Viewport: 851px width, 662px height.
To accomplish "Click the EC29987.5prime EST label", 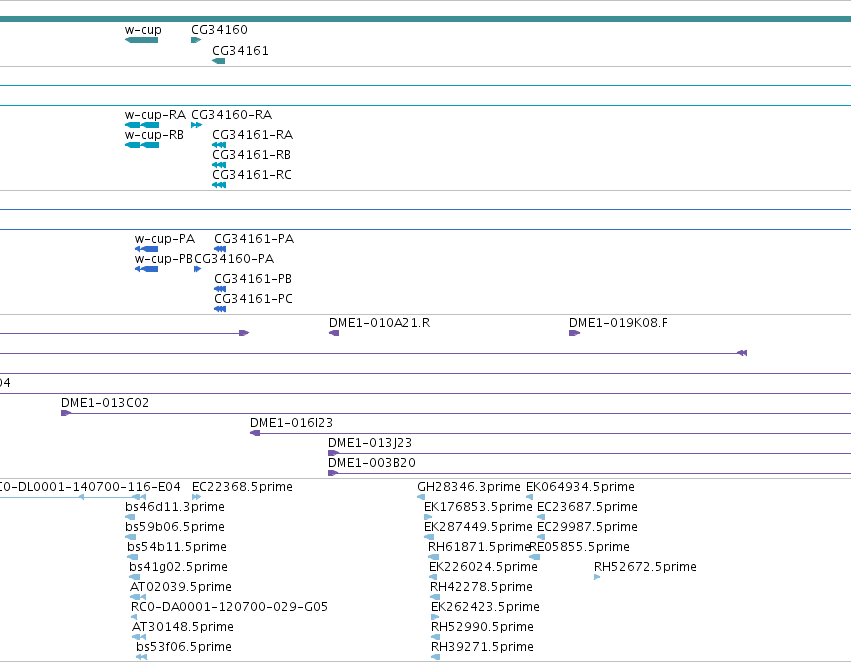I will click(x=587, y=527).
